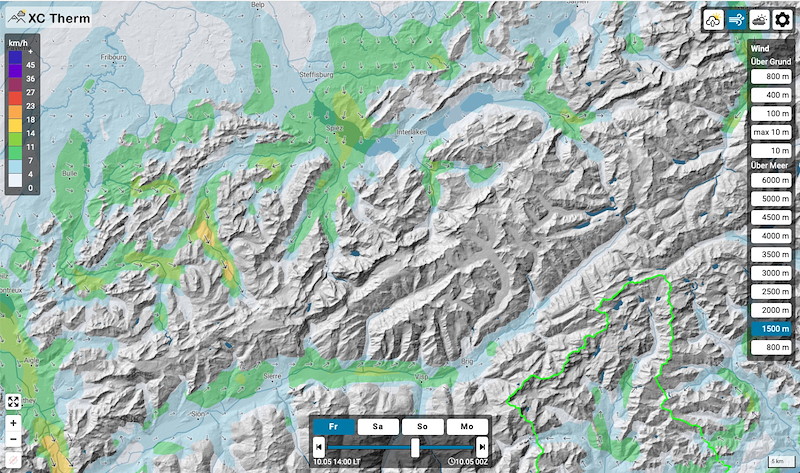The height and width of the screenshot is (473, 800).
Task: Step to previous forecast time
Action: (319, 446)
